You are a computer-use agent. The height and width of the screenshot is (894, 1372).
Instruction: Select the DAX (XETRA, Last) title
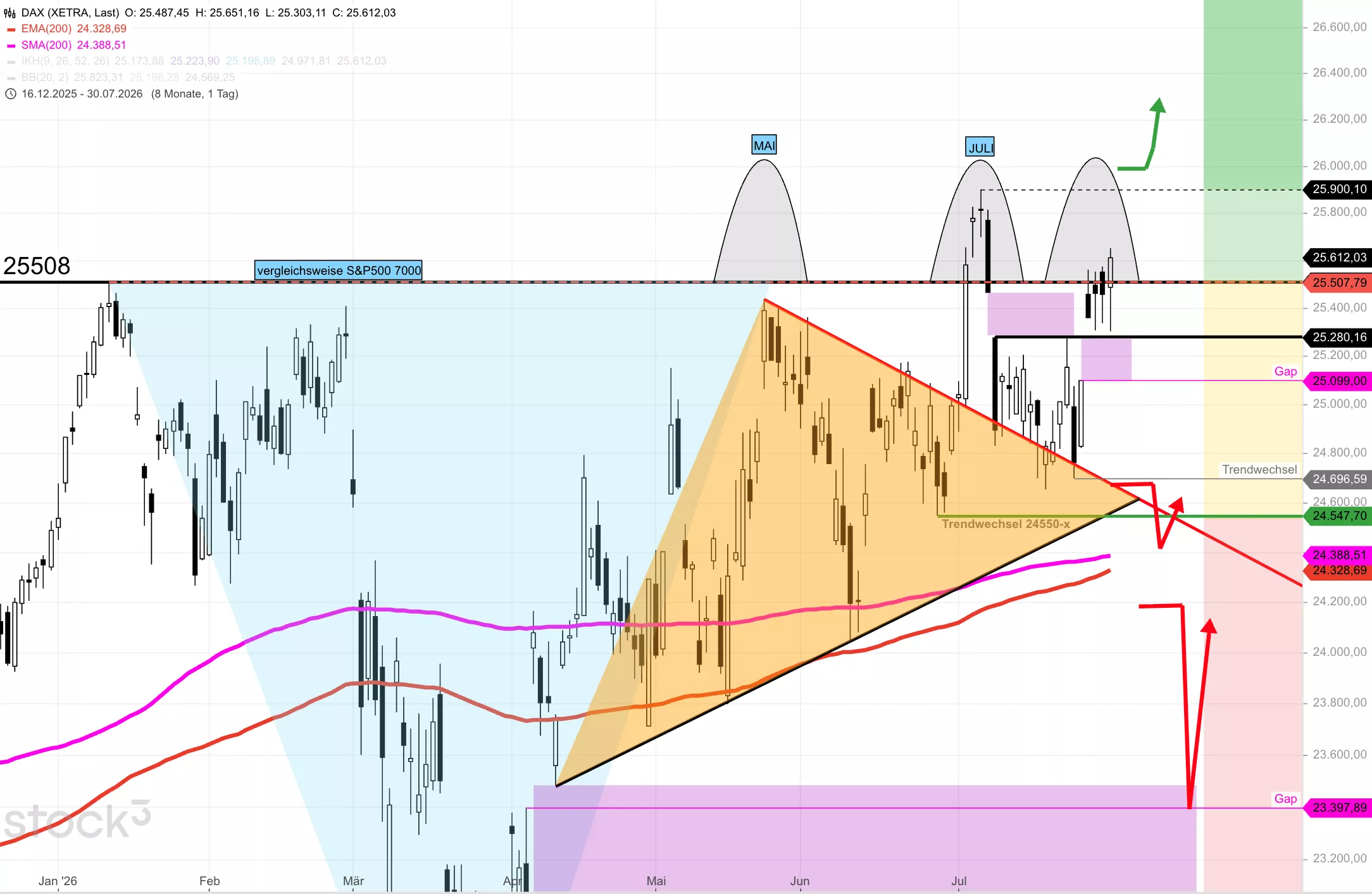tap(70, 13)
